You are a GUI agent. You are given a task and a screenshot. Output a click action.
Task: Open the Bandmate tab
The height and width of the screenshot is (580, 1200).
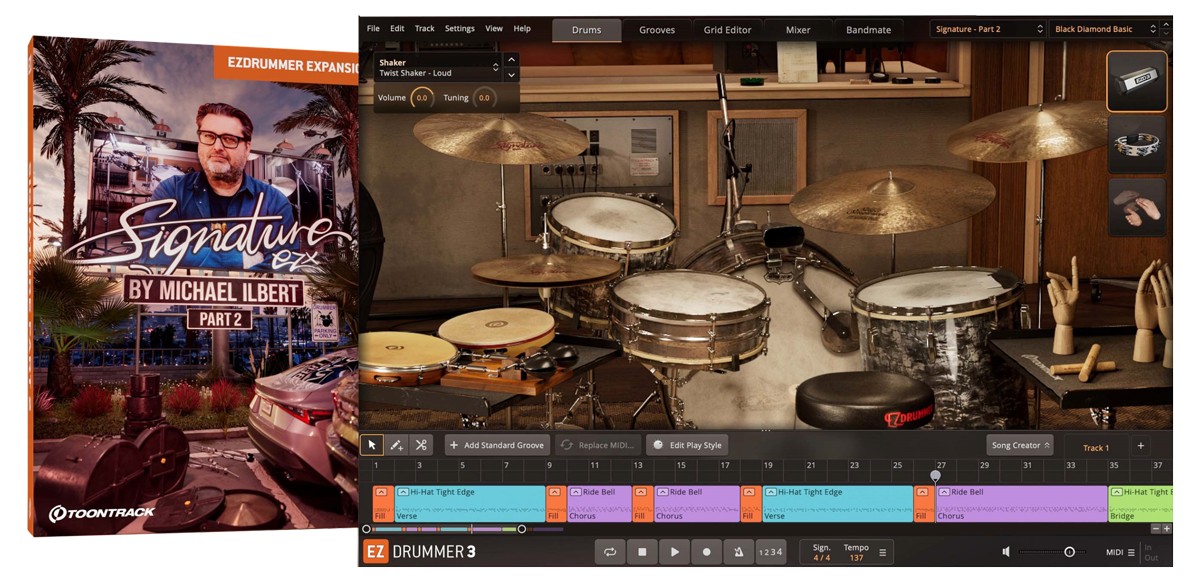point(868,30)
